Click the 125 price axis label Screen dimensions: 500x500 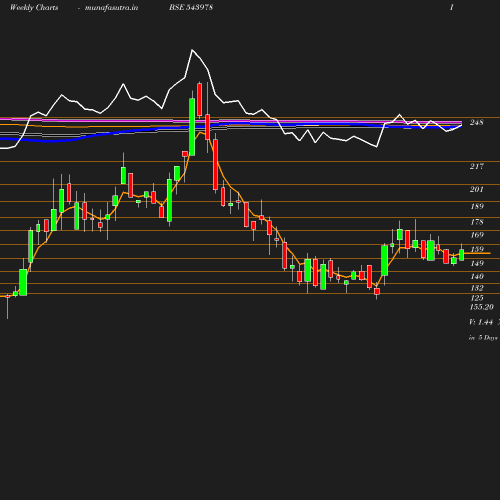point(477,298)
